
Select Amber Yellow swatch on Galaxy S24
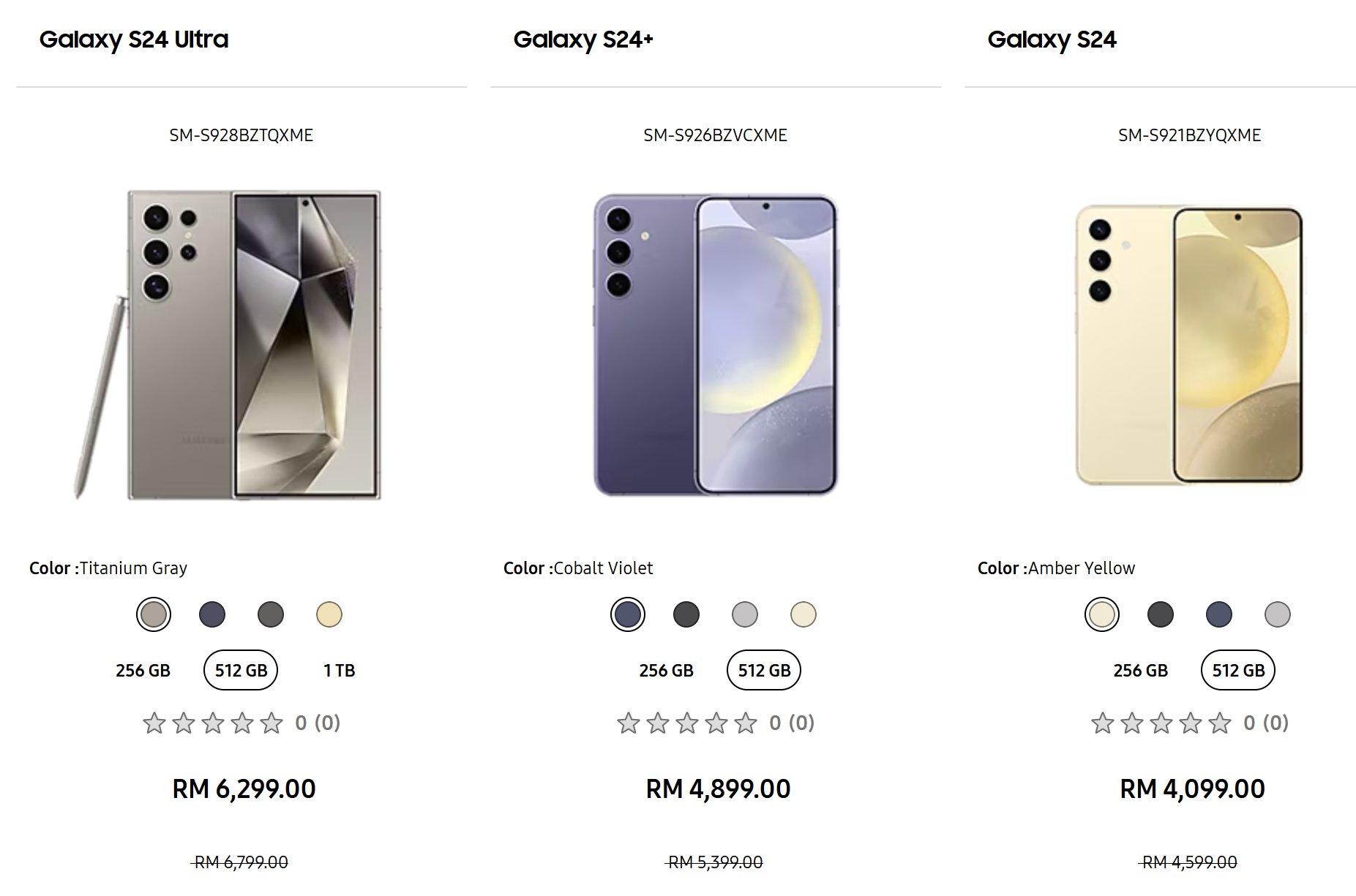tap(1102, 615)
